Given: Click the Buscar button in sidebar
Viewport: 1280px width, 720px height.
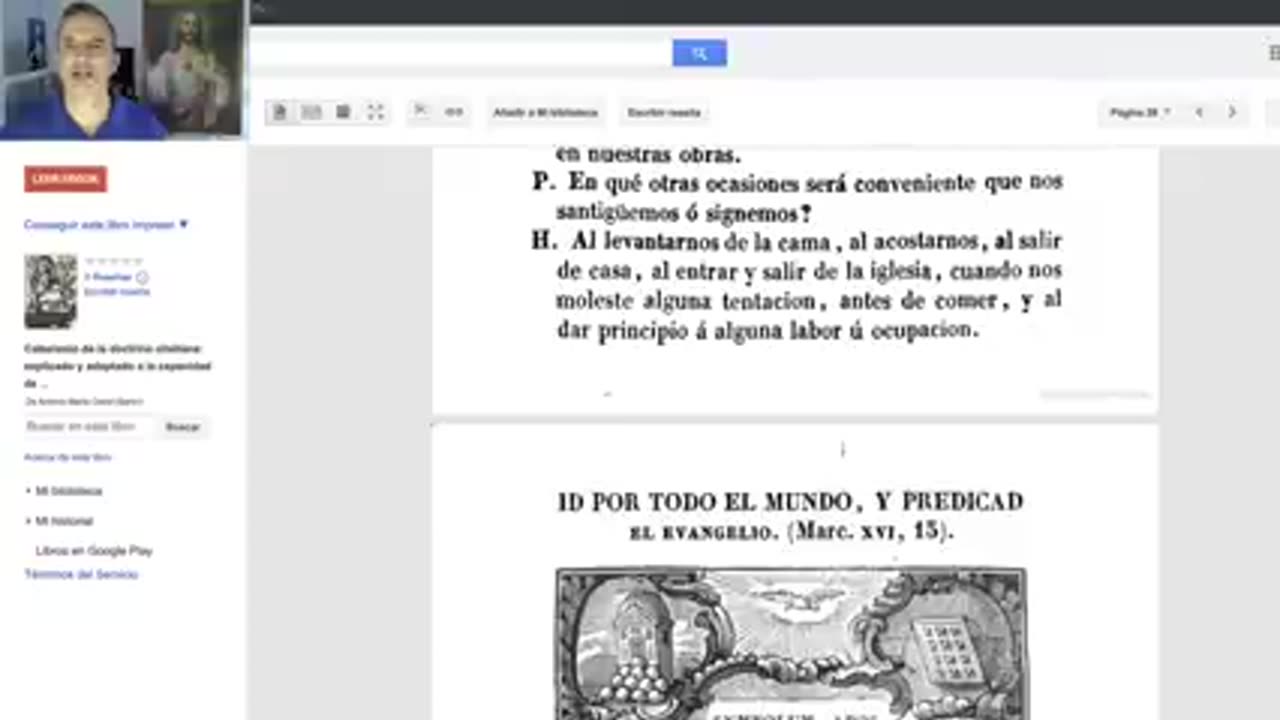Looking at the screenshot, I should 183,427.
